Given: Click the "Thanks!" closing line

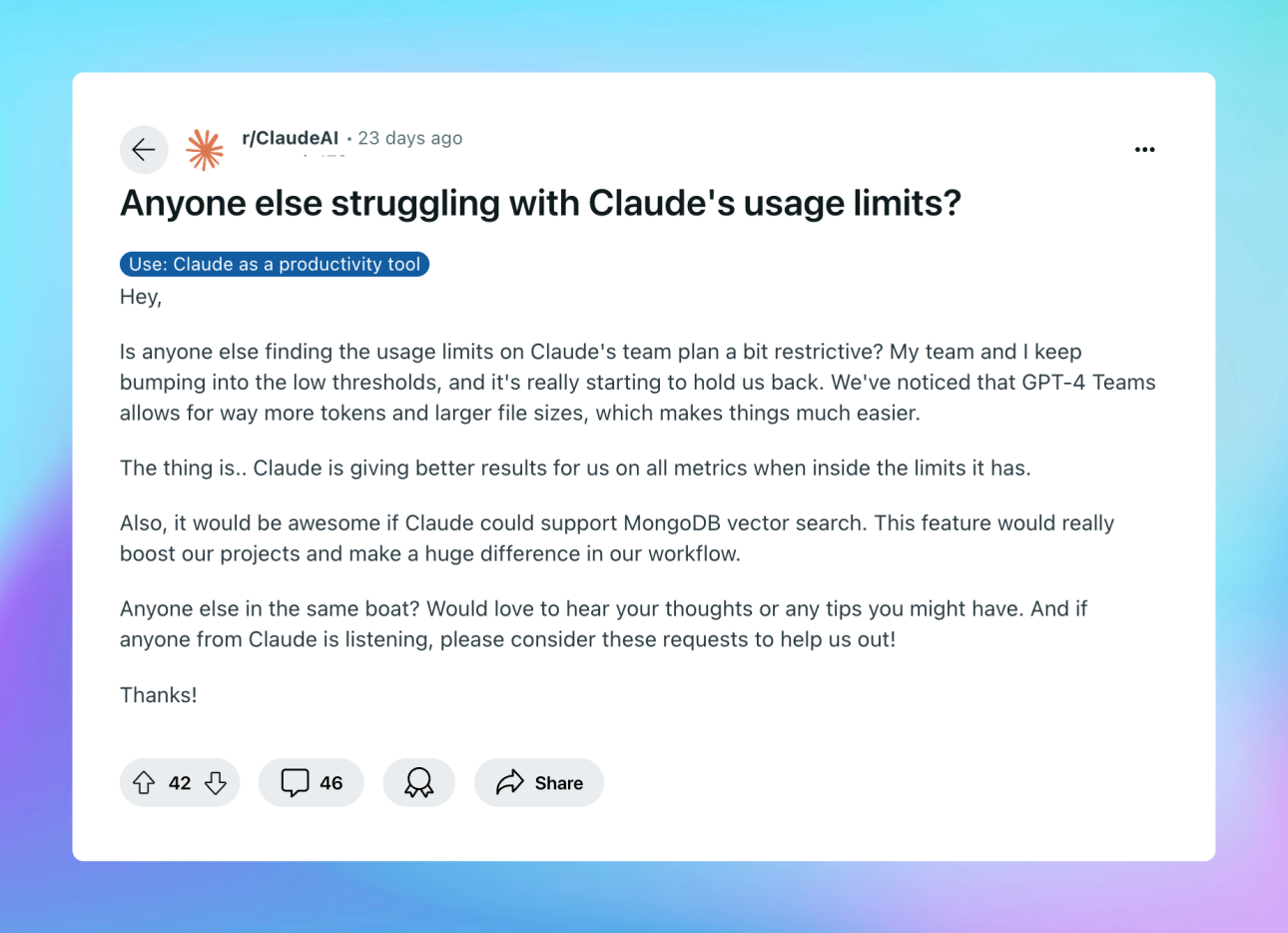Looking at the screenshot, I should pyautogui.click(x=159, y=695).
